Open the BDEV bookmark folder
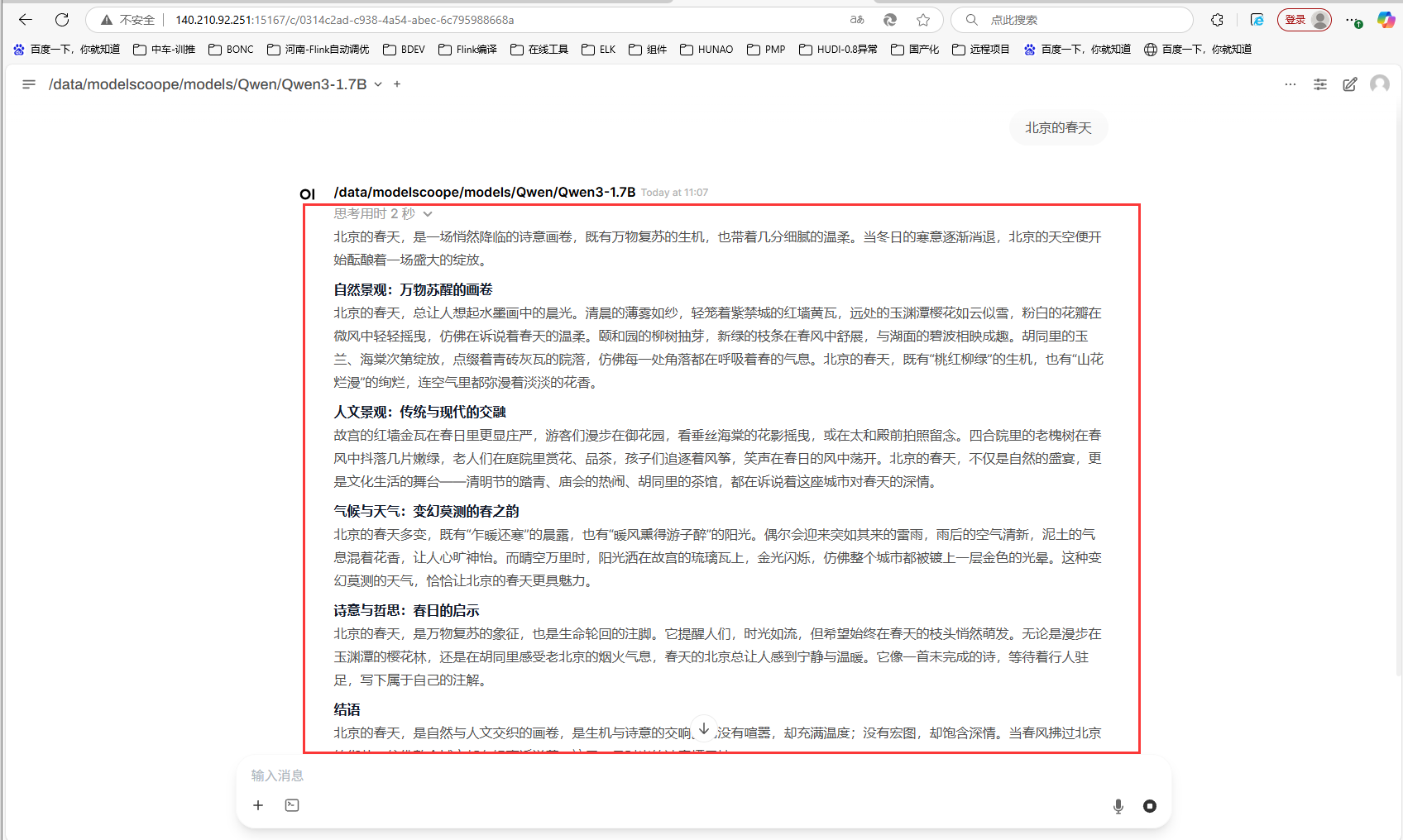This screenshot has width=1403, height=840. point(404,50)
